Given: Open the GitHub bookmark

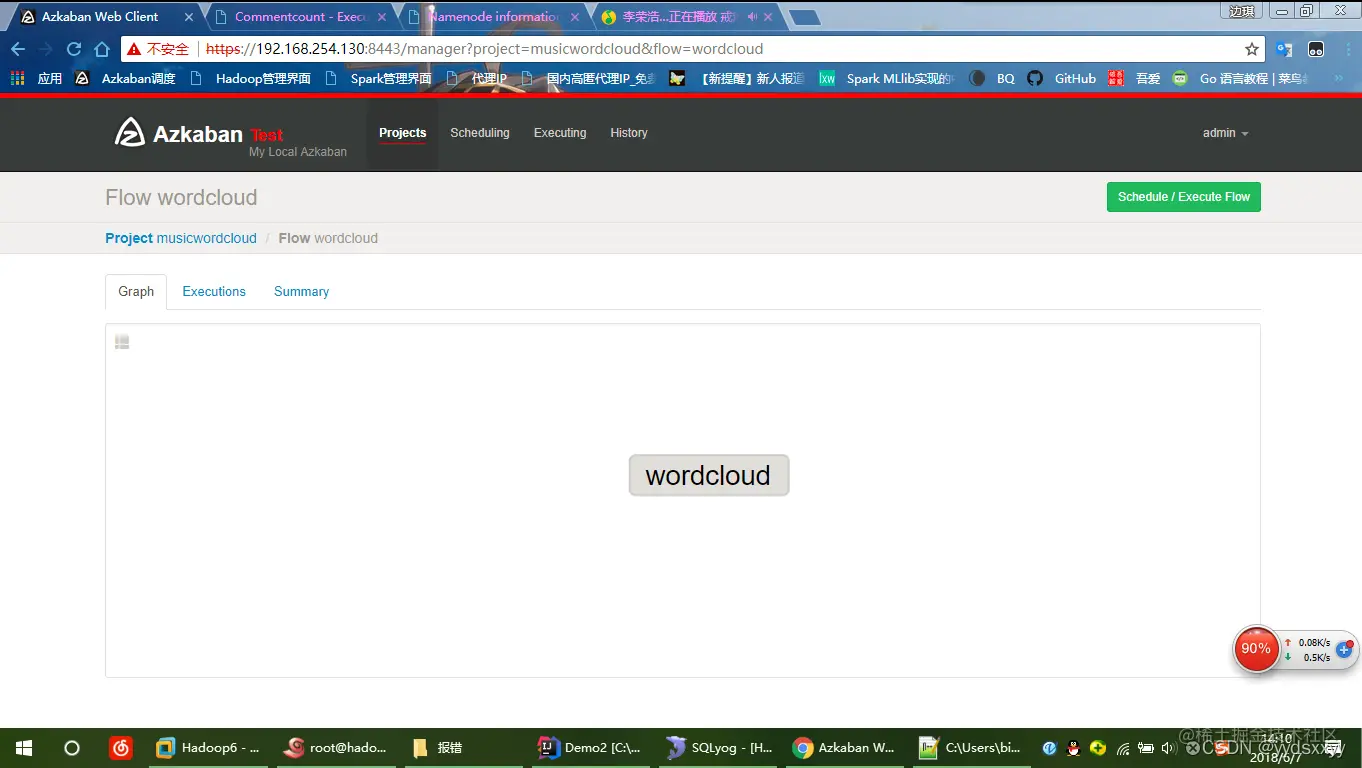Looking at the screenshot, I should (1062, 78).
